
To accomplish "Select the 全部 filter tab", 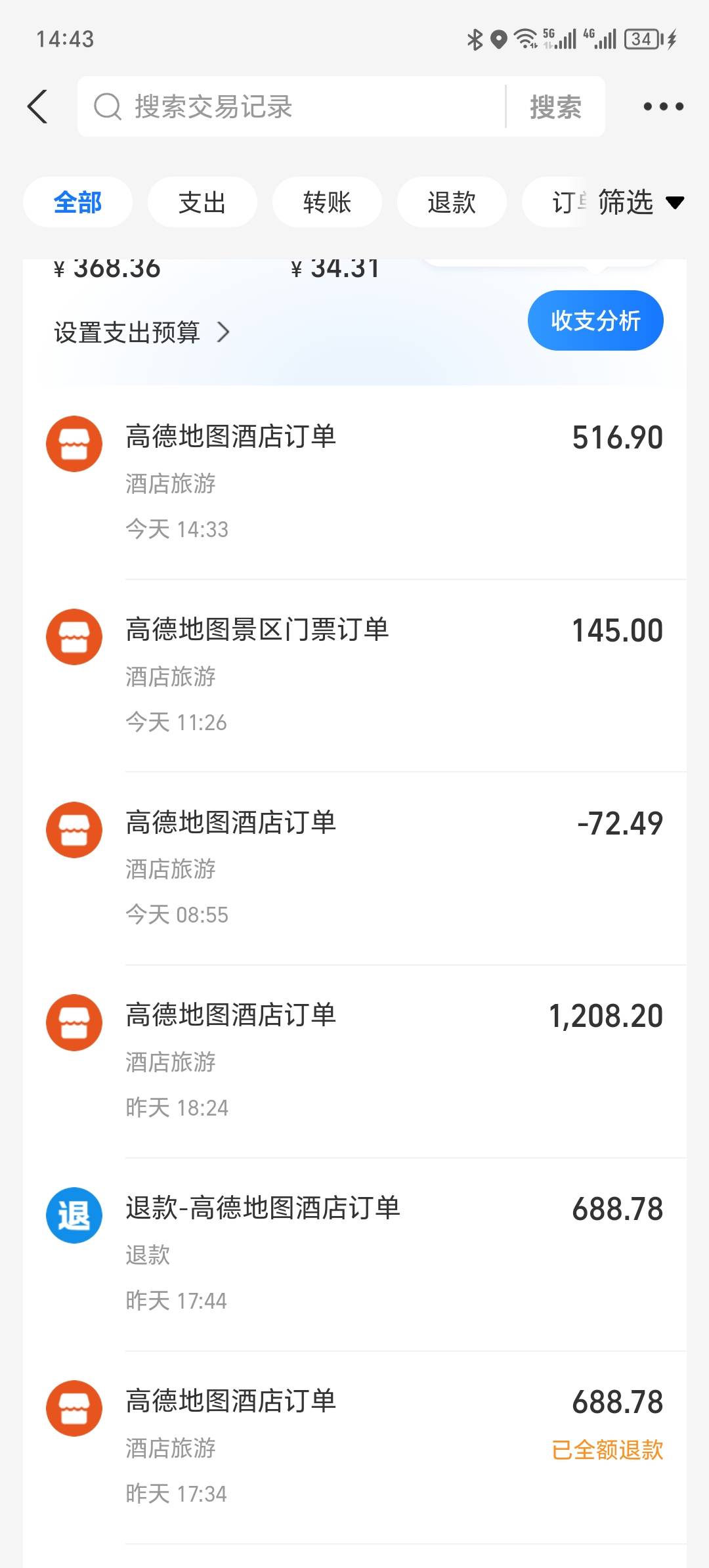I will (x=77, y=202).
